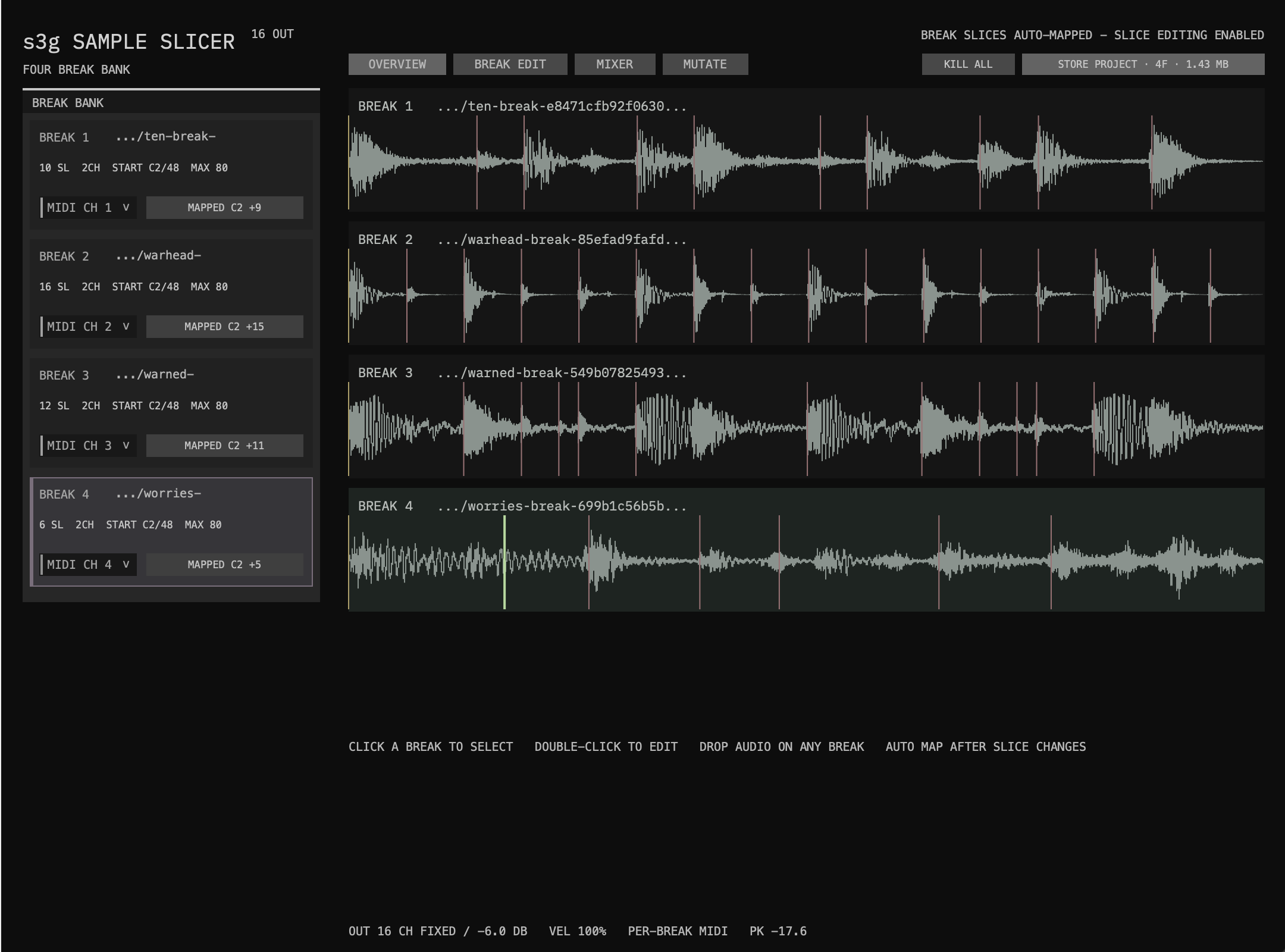Screen dimensions: 1285x952
Task: Click '.../warhead-break-85efad9fafd...' file path
Action: (x=562, y=240)
